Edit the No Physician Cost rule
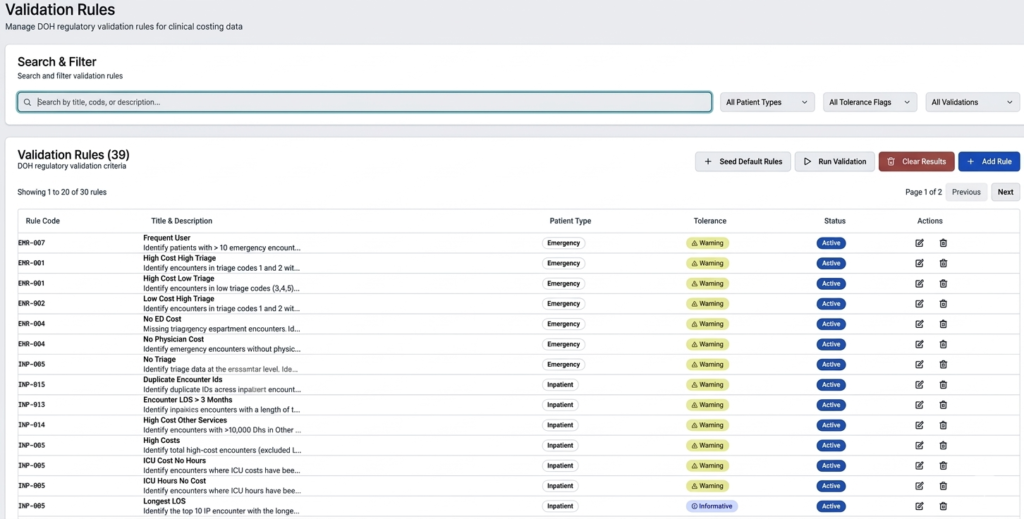The image size is (1024, 519). [x=920, y=344]
